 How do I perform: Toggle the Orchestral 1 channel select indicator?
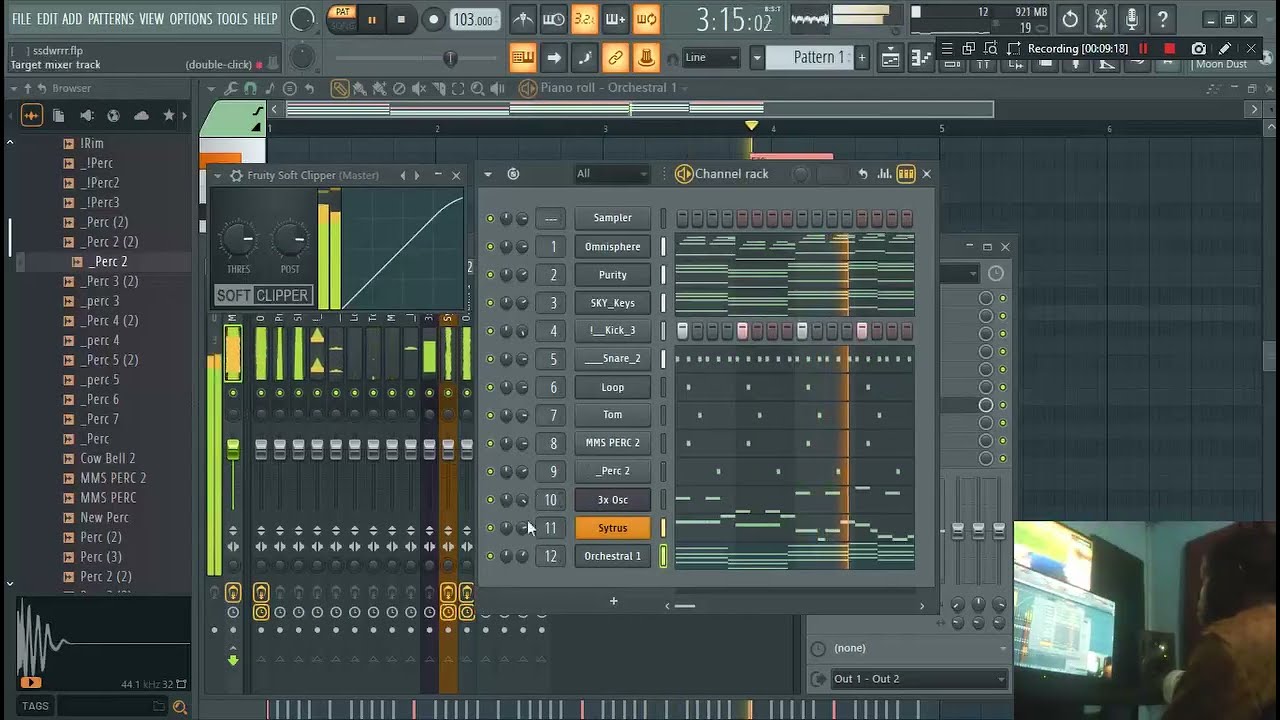663,556
